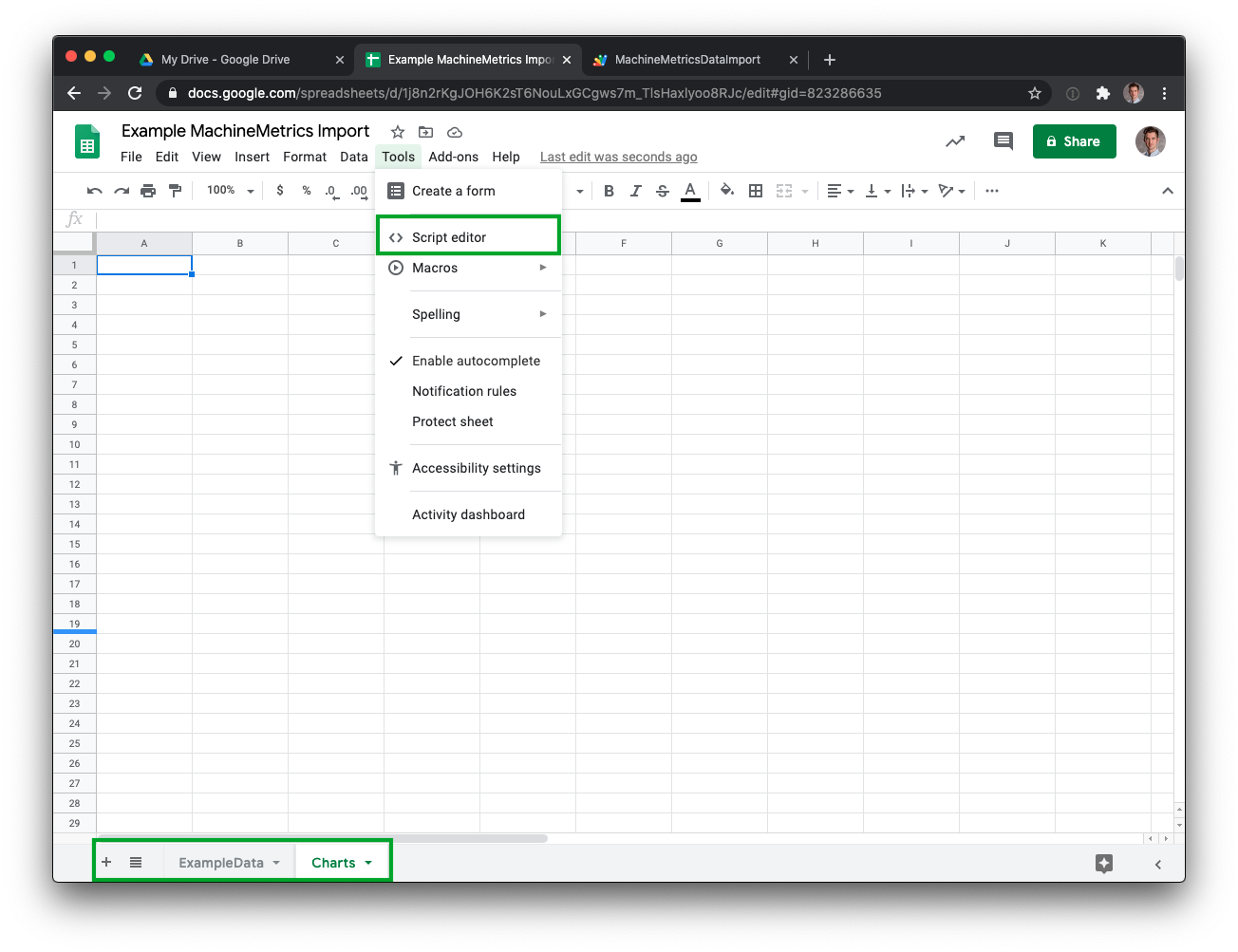The image size is (1238, 952).
Task: Open the Format menu
Action: click(x=305, y=157)
